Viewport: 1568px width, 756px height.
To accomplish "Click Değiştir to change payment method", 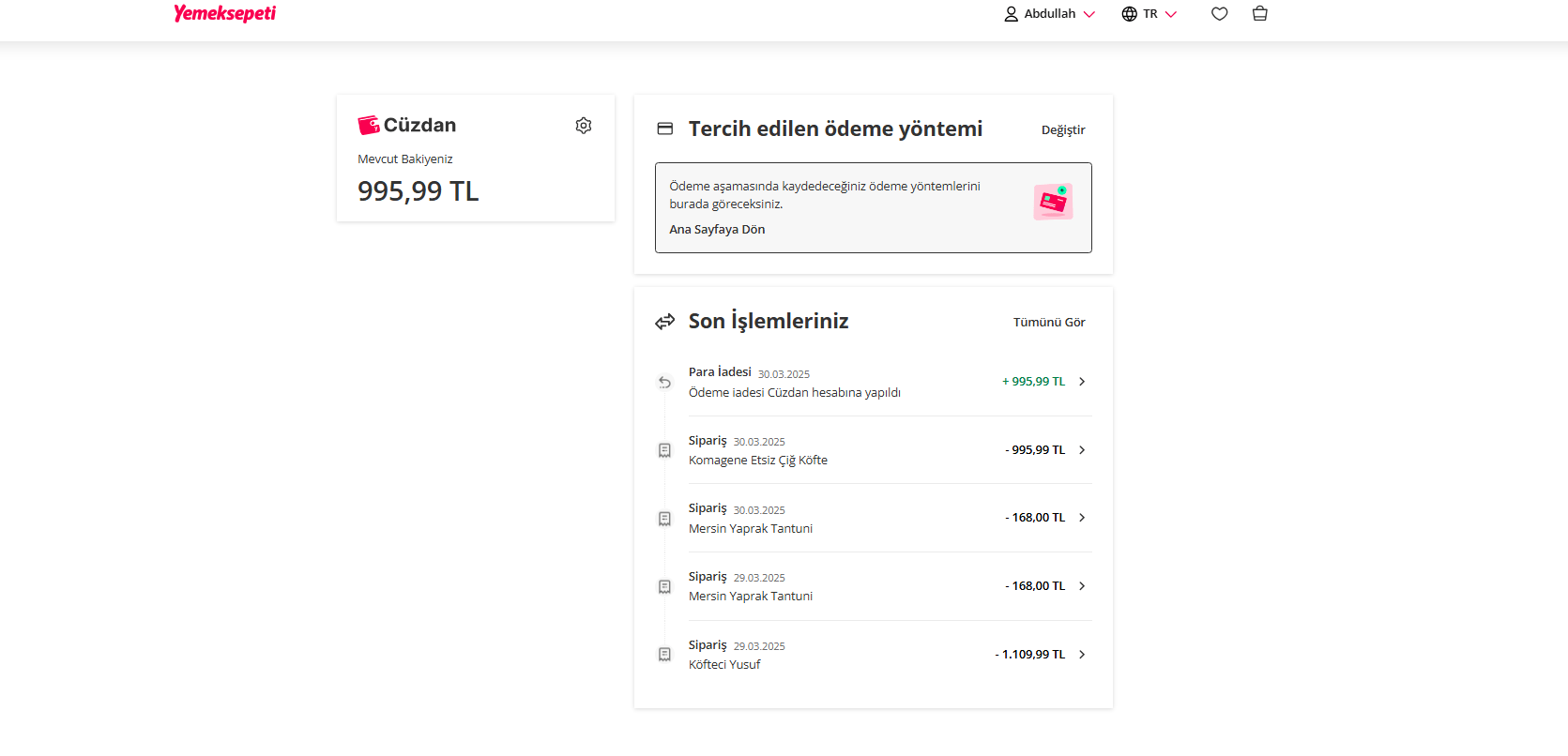I will (x=1063, y=130).
